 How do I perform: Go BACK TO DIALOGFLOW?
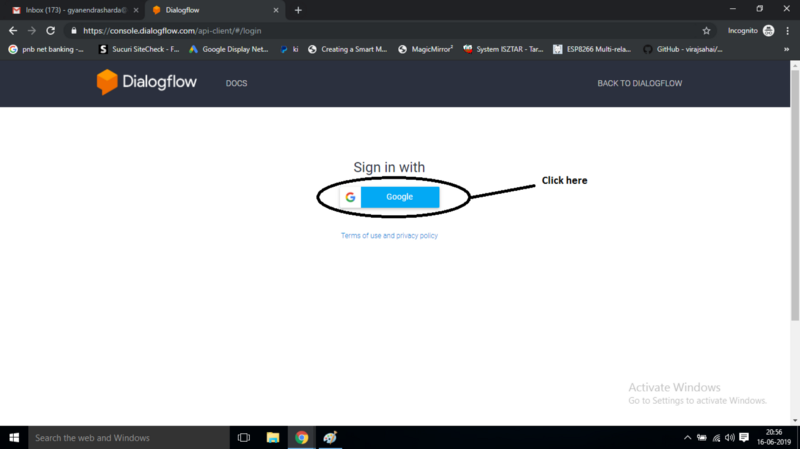coord(639,83)
